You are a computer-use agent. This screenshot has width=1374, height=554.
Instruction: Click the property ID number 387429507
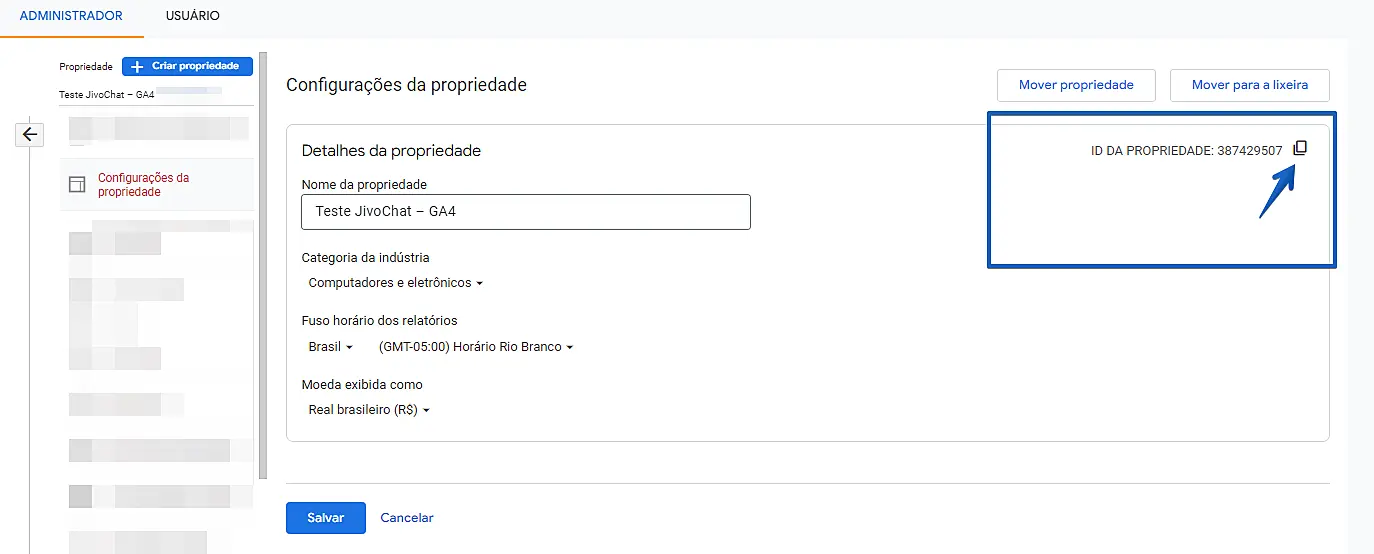[1249, 150]
